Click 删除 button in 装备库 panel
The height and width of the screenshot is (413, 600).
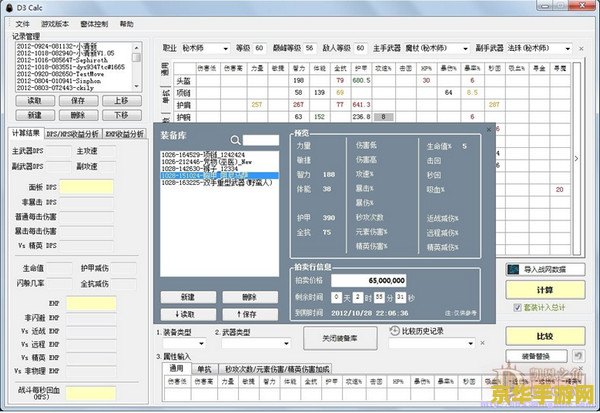pyautogui.click(x=250, y=297)
